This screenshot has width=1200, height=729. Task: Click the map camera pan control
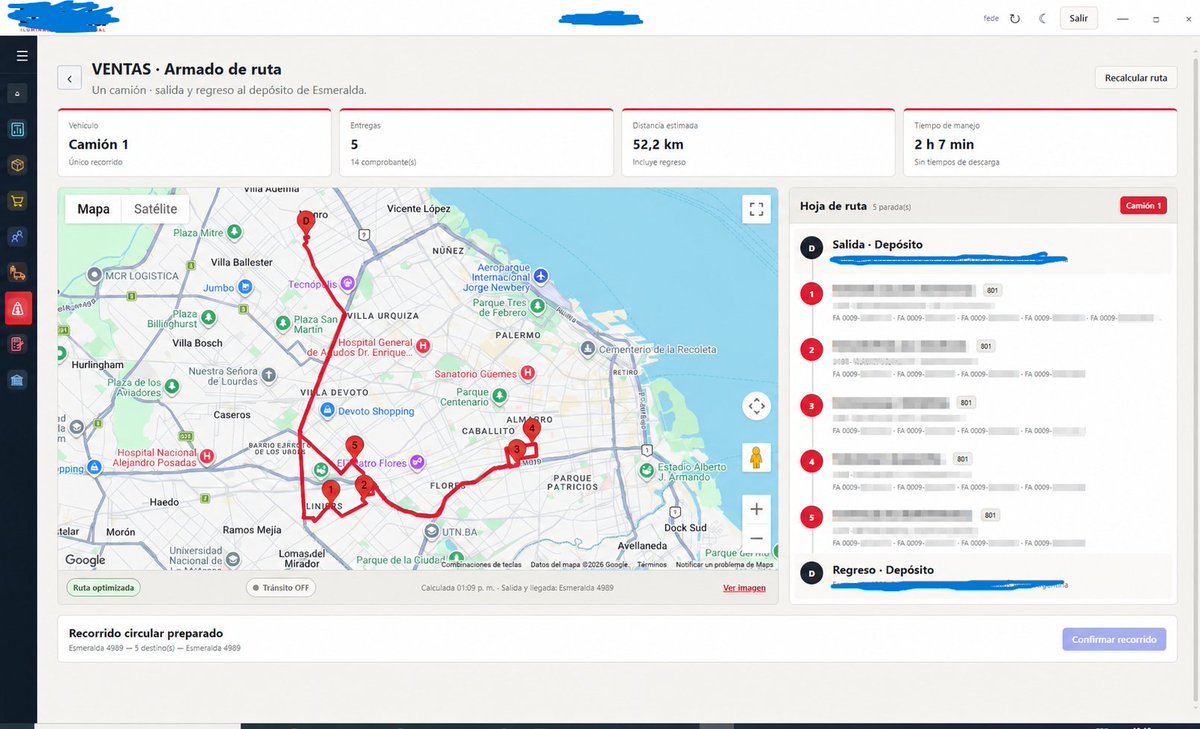point(756,406)
